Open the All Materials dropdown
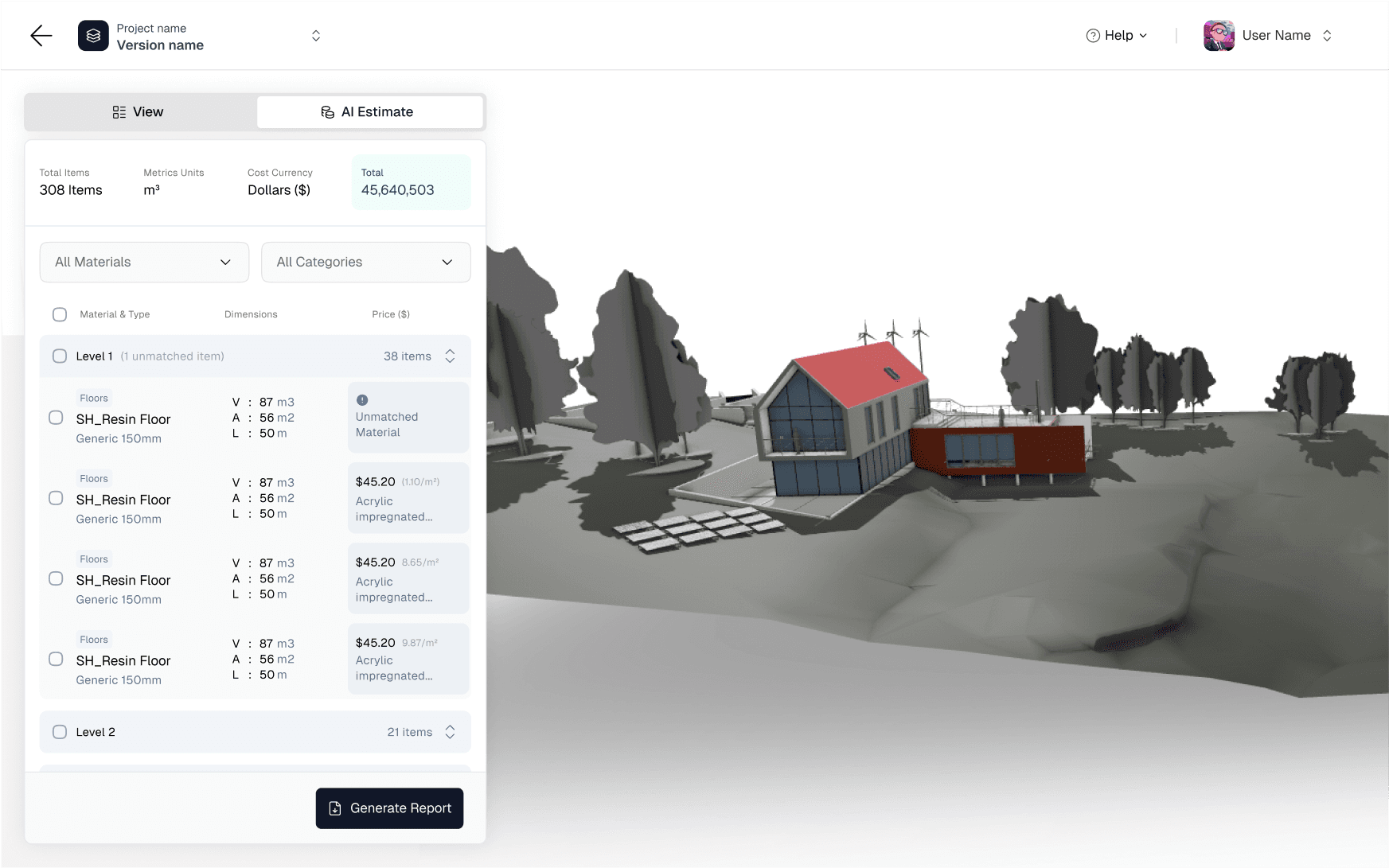 pyautogui.click(x=143, y=262)
